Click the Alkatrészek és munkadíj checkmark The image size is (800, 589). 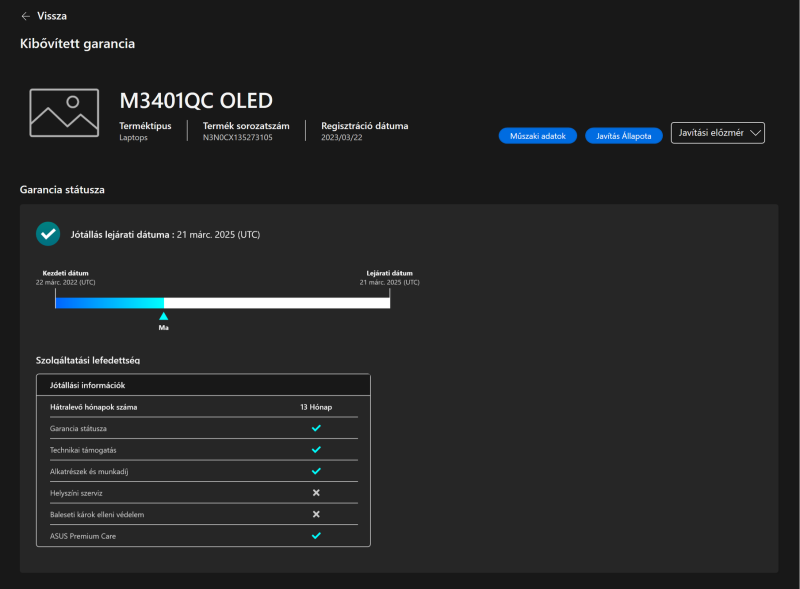coord(316,471)
